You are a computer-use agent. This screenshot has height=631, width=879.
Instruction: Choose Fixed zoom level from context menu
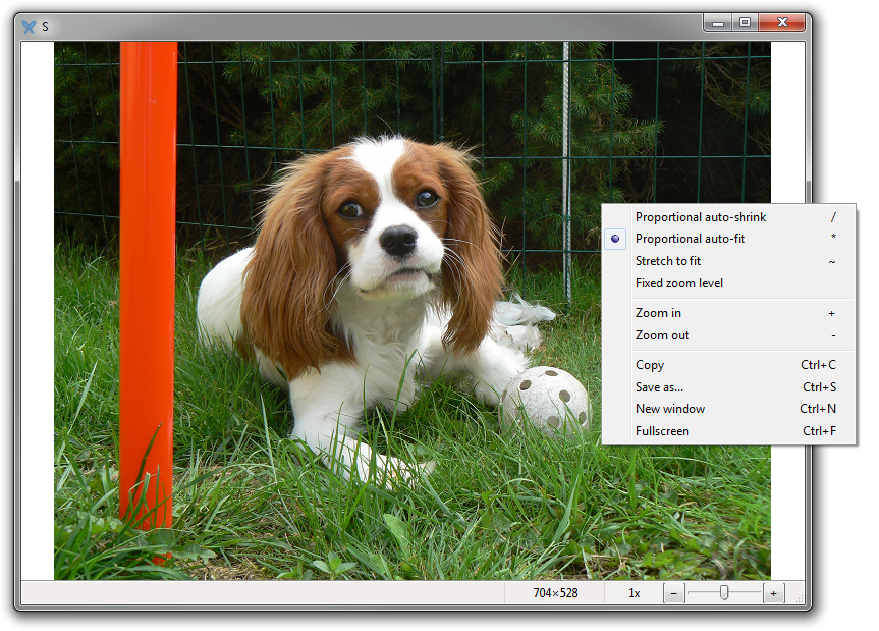click(679, 283)
